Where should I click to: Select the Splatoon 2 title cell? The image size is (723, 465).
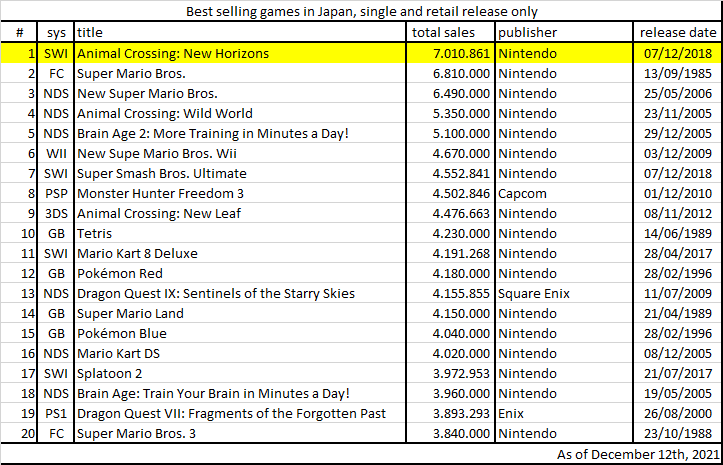coord(239,374)
